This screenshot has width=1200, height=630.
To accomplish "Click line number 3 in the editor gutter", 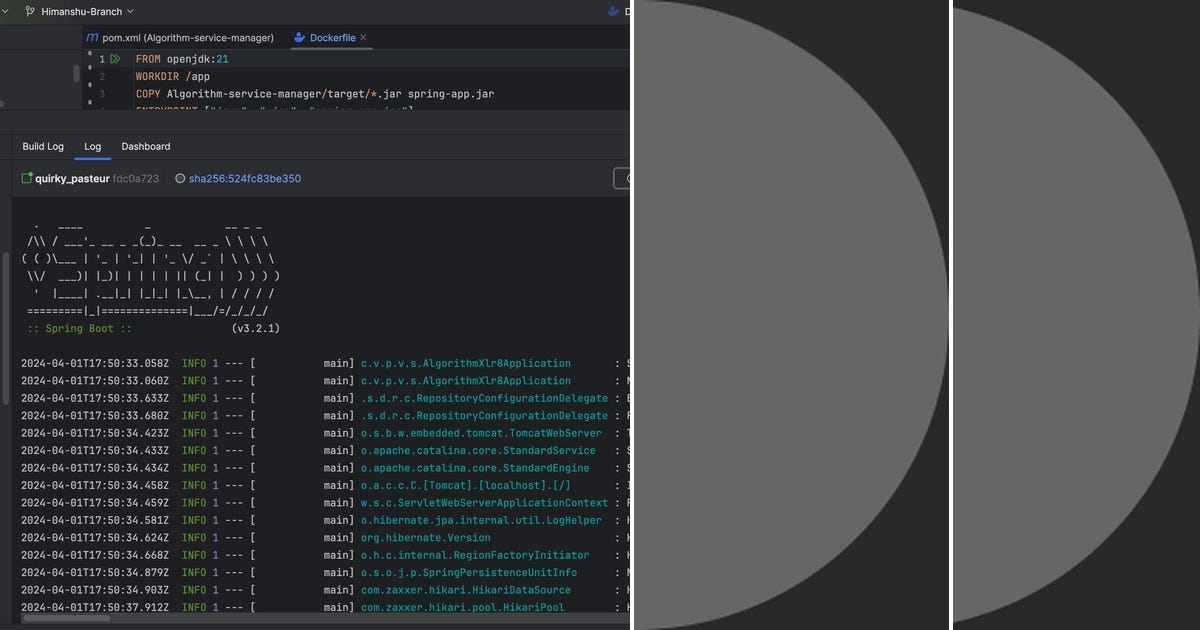I will pos(101,93).
